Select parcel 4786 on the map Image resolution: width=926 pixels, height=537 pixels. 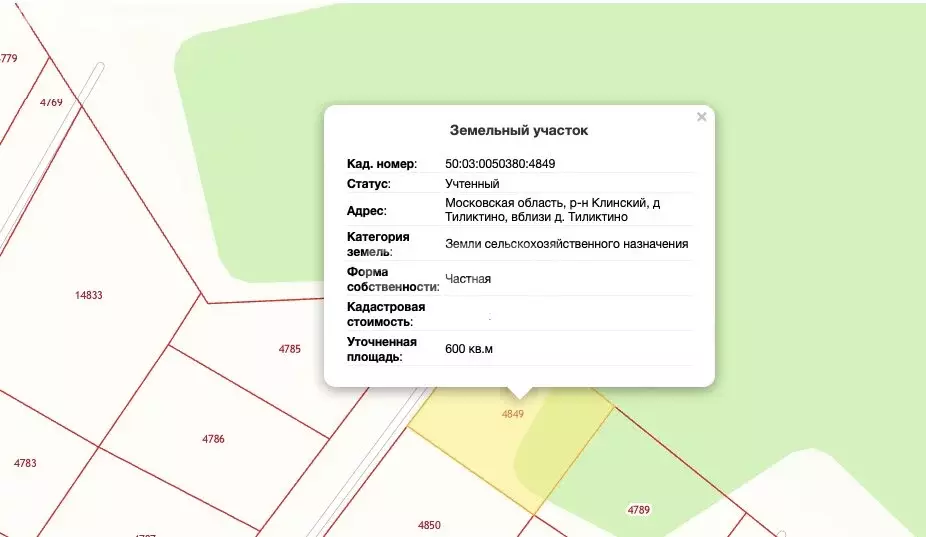pyautogui.click(x=213, y=439)
